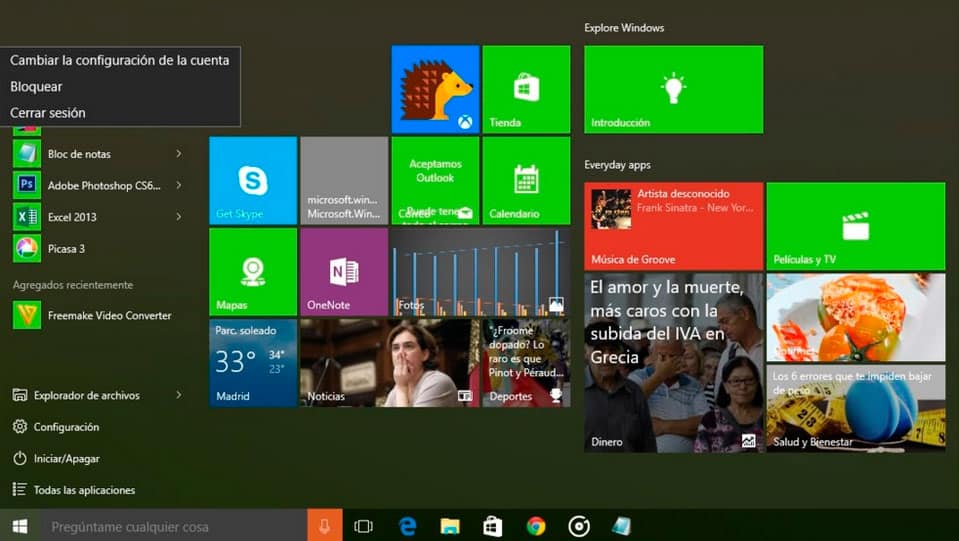Click the Pregúntame cualquier cosa search box
Screen dimensions: 959x541
(173, 526)
